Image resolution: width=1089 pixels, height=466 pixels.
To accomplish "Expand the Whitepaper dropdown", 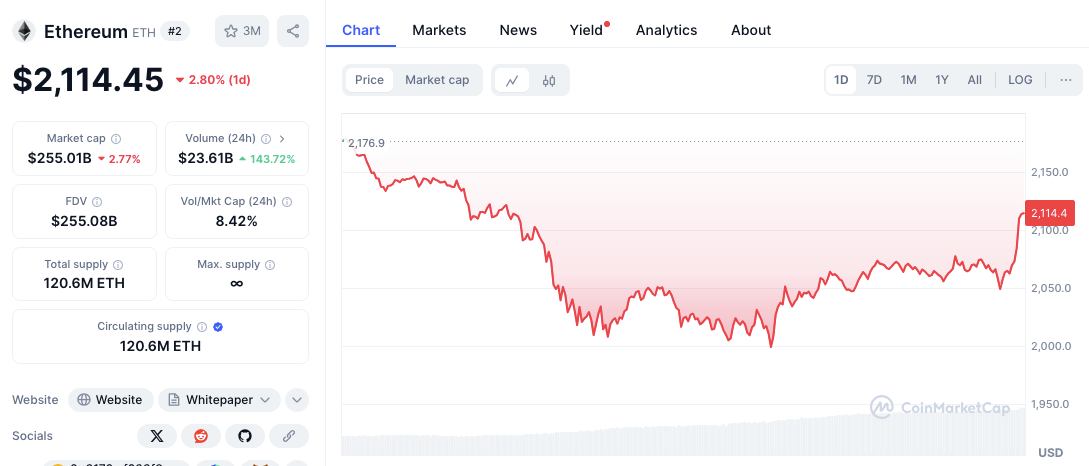I will click(218, 400).
